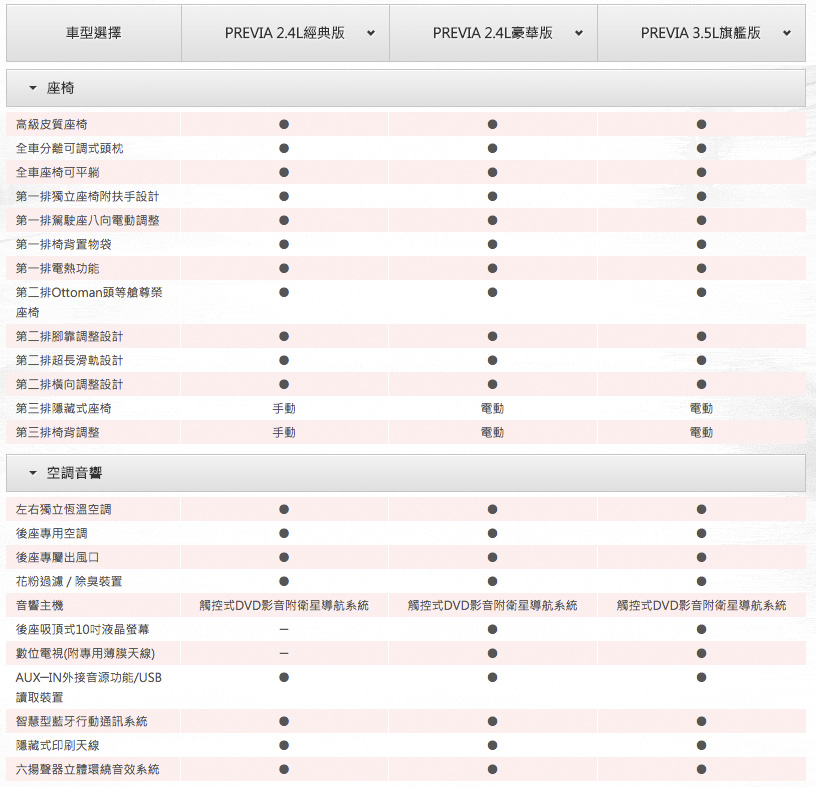Click 電動 under 3.5L旗艦版 for 第三排椅背調整
Screen dimensions: 816x787
point(701,432)
